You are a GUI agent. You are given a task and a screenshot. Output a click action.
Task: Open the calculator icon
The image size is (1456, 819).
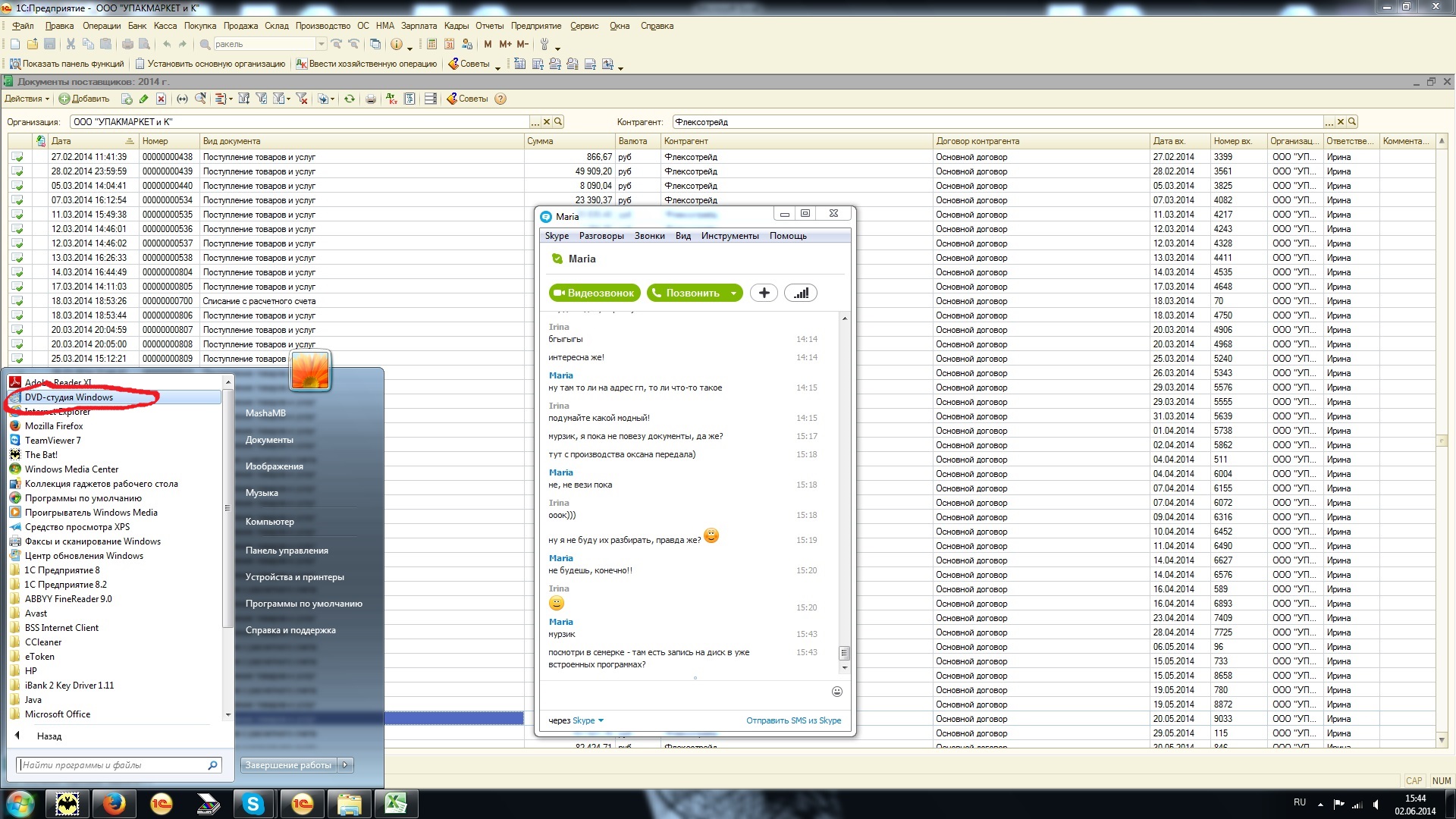tap(431, 44)
